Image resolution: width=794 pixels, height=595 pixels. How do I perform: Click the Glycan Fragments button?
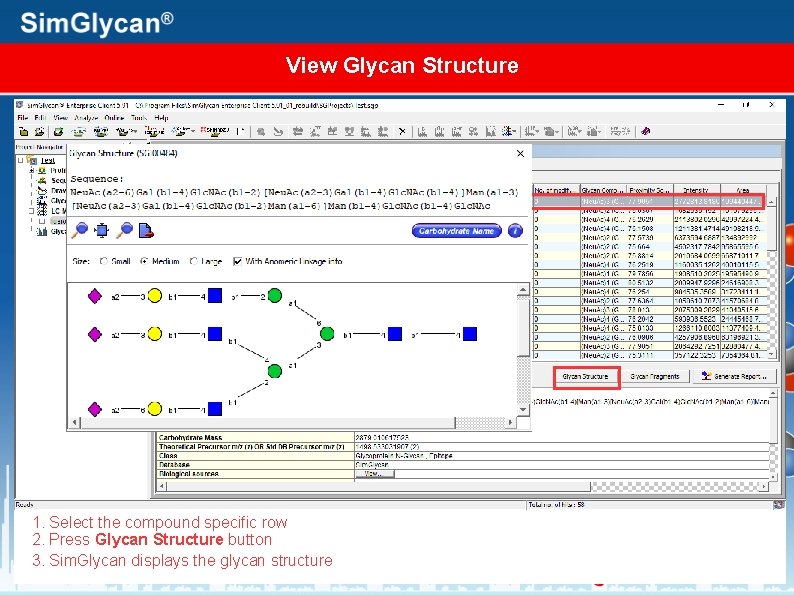pyautogui.click(x=655, y=376)
